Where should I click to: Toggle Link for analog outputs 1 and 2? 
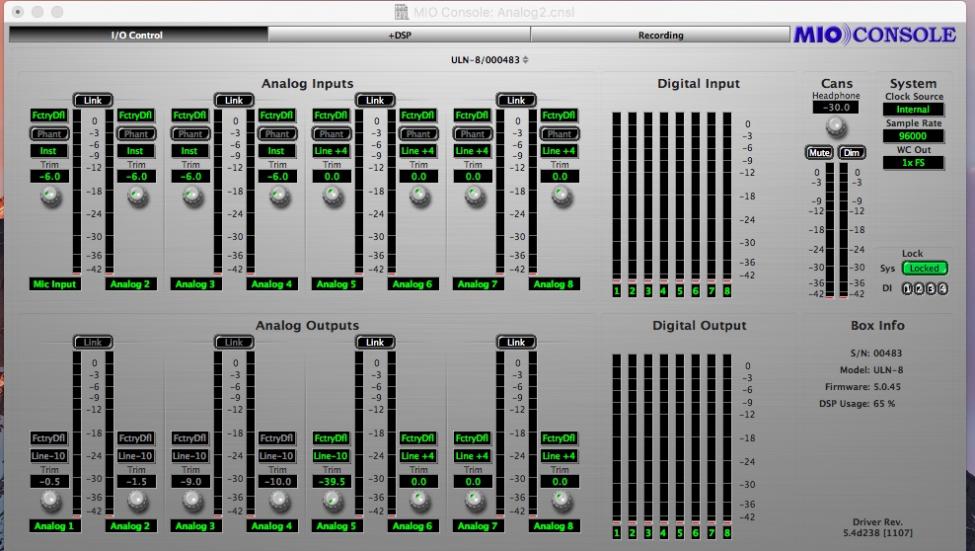pyautogui.click(x=93, y=342)
